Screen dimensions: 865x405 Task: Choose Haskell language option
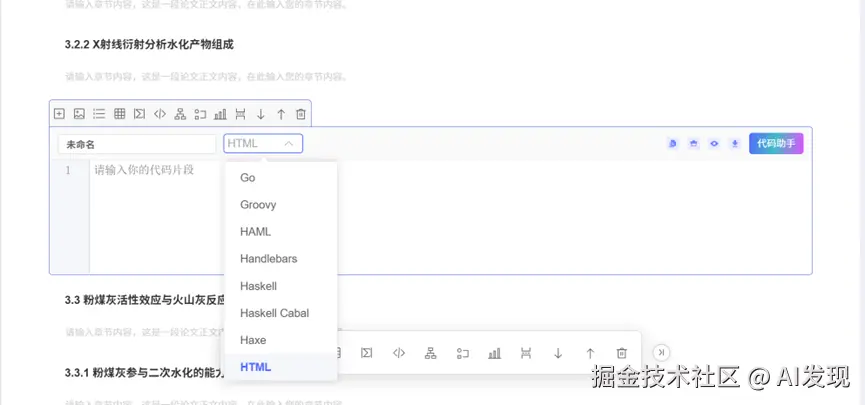click(281, 286)
